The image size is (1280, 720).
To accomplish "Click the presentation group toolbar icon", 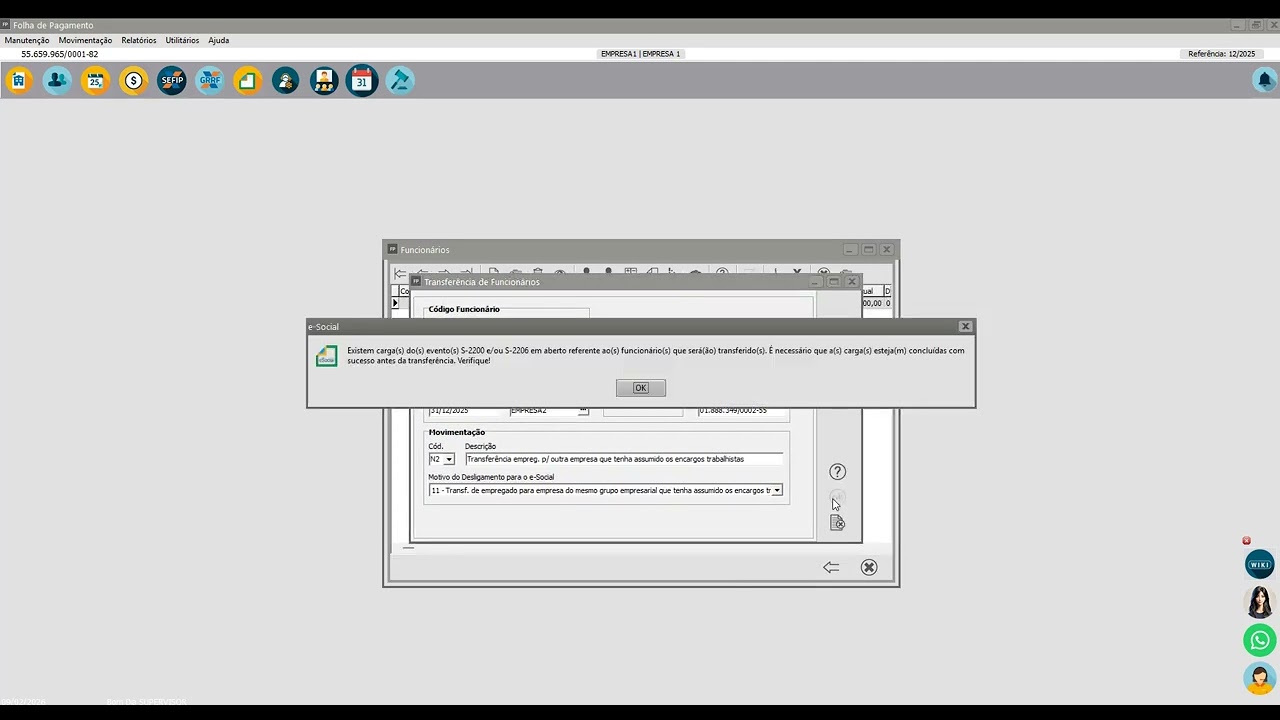I will tap(324, 81).
